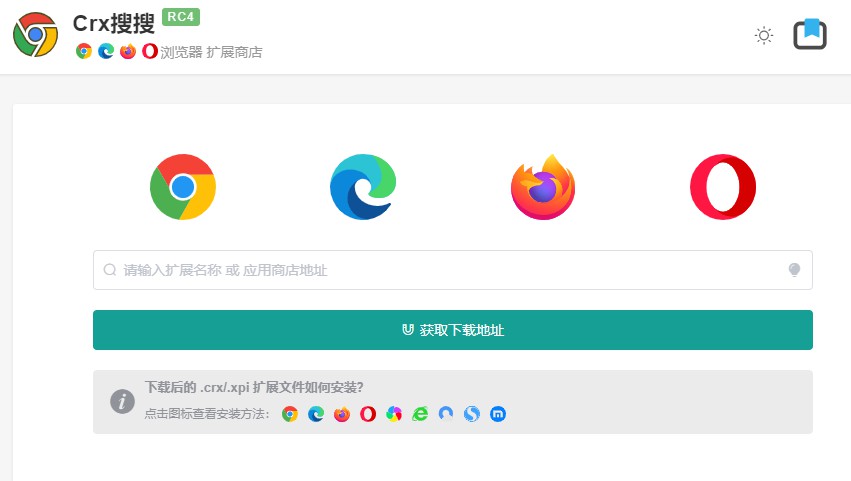Image resolution: width=851 pixels, height=481 pixels.
Task: Click the small Chrome icon in header subtitle
Action: pos(84,52)
